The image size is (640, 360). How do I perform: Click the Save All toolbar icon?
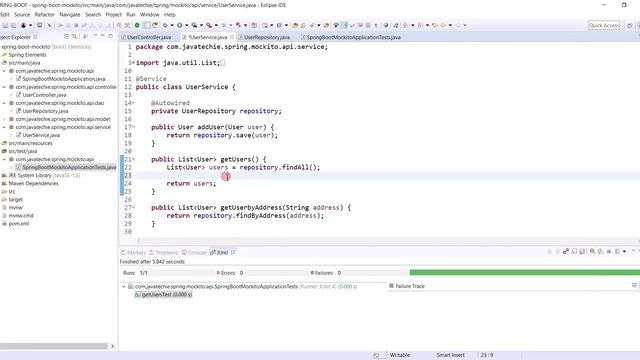point(13,25)
